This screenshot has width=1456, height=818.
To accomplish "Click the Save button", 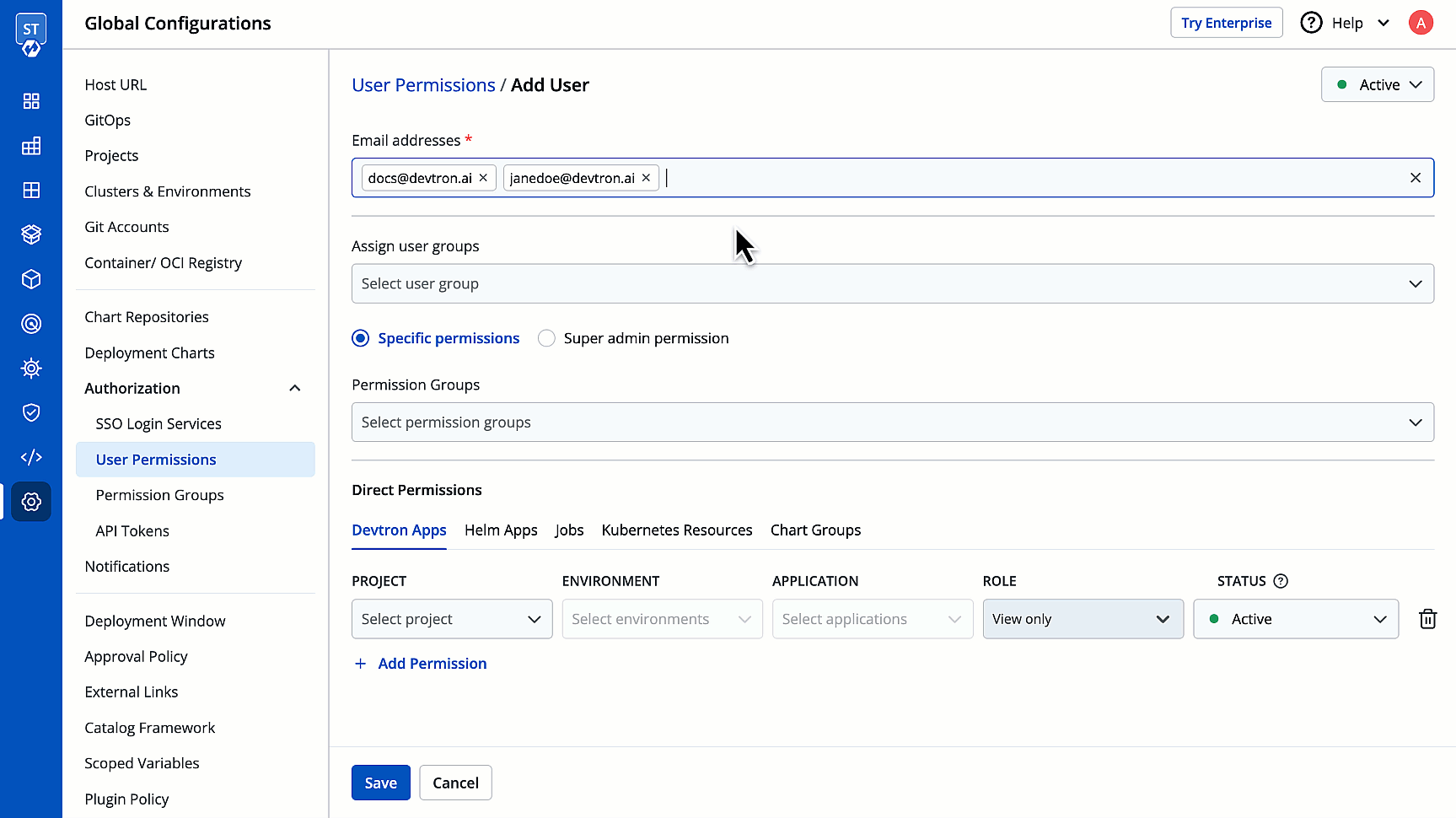I will point(381,783).
